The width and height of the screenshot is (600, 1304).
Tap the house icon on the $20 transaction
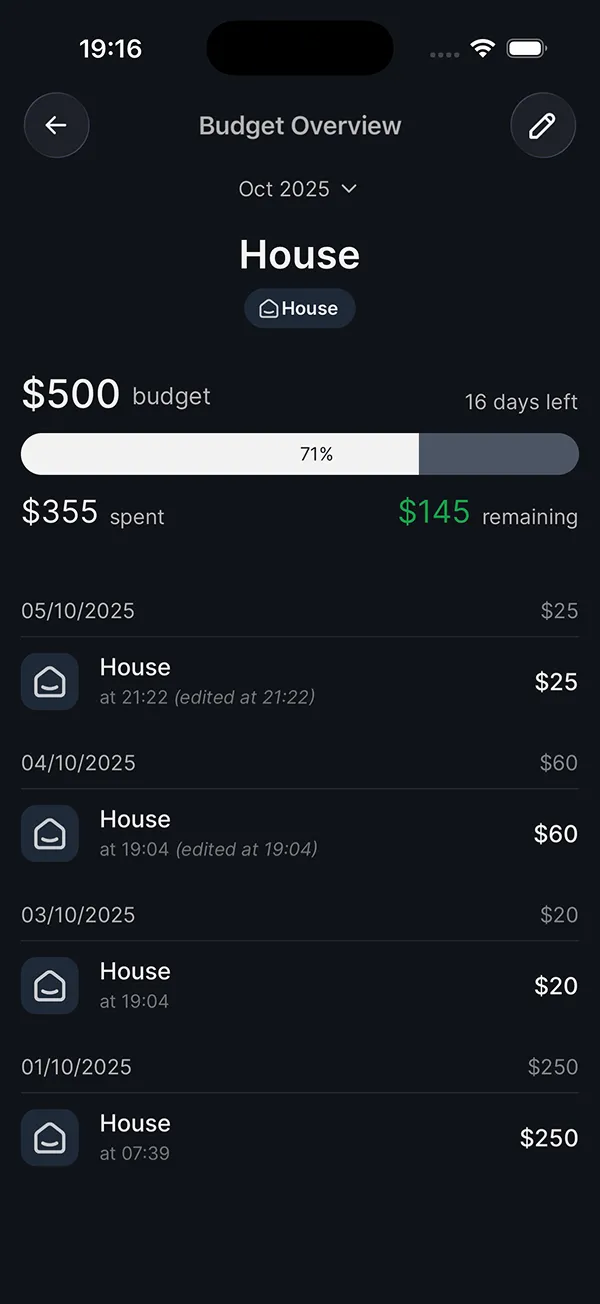tap(49, 985)
